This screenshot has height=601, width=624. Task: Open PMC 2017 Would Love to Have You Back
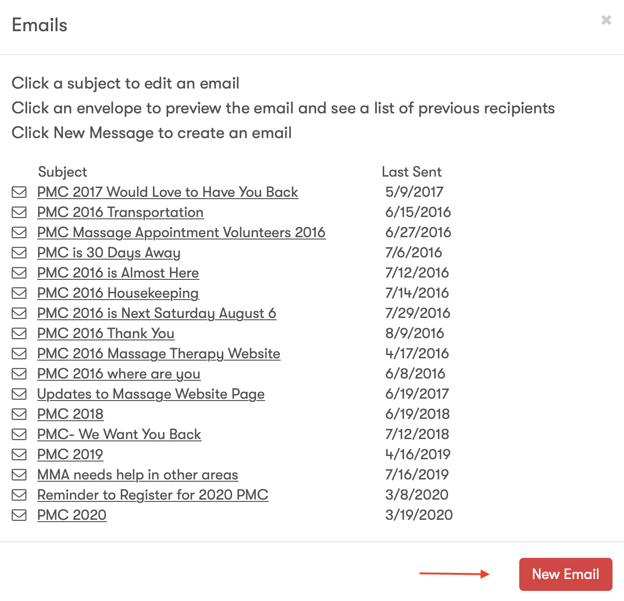pyautogui.click(x=167, y=192)
